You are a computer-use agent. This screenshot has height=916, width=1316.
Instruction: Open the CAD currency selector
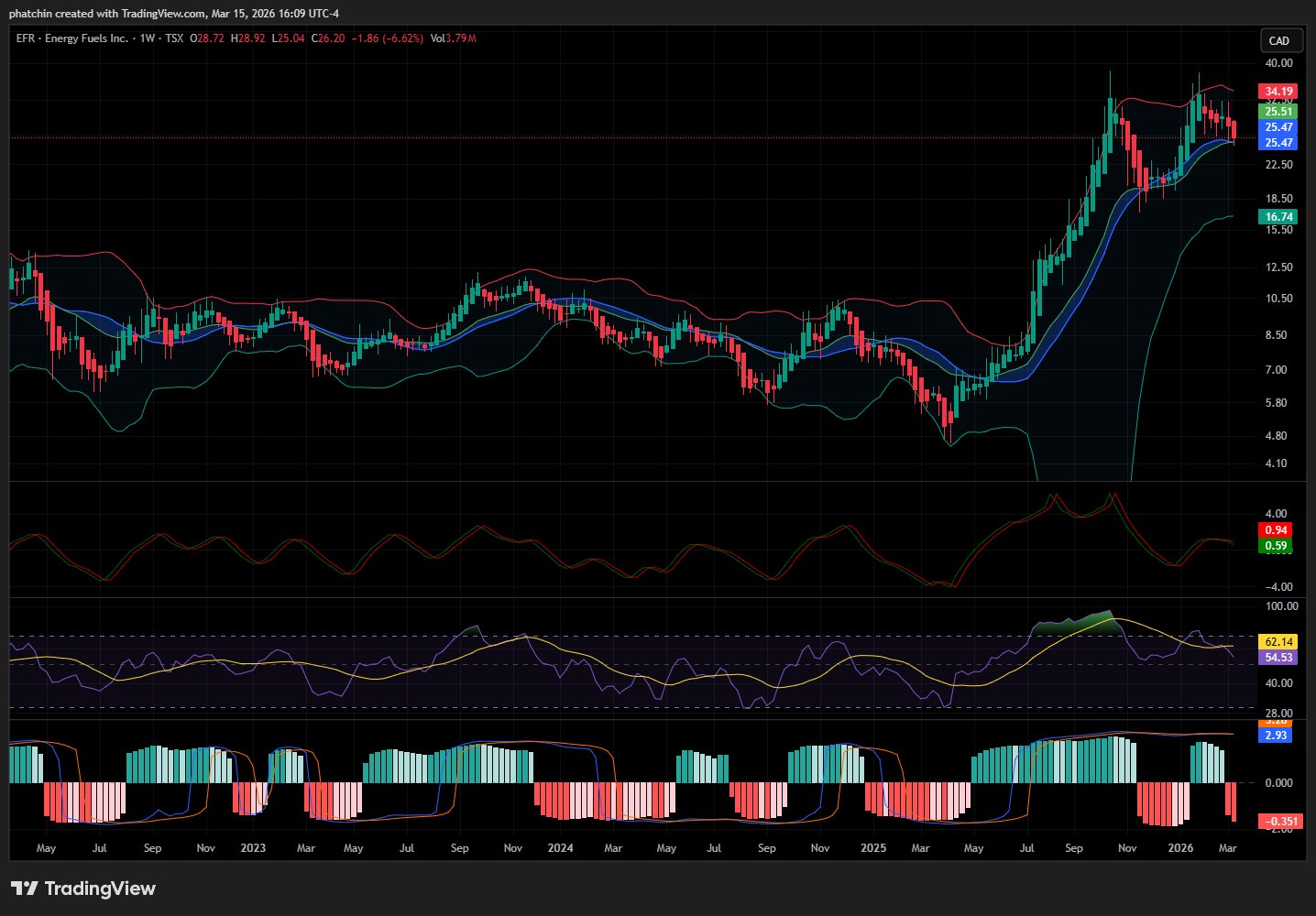[1279, 40]
